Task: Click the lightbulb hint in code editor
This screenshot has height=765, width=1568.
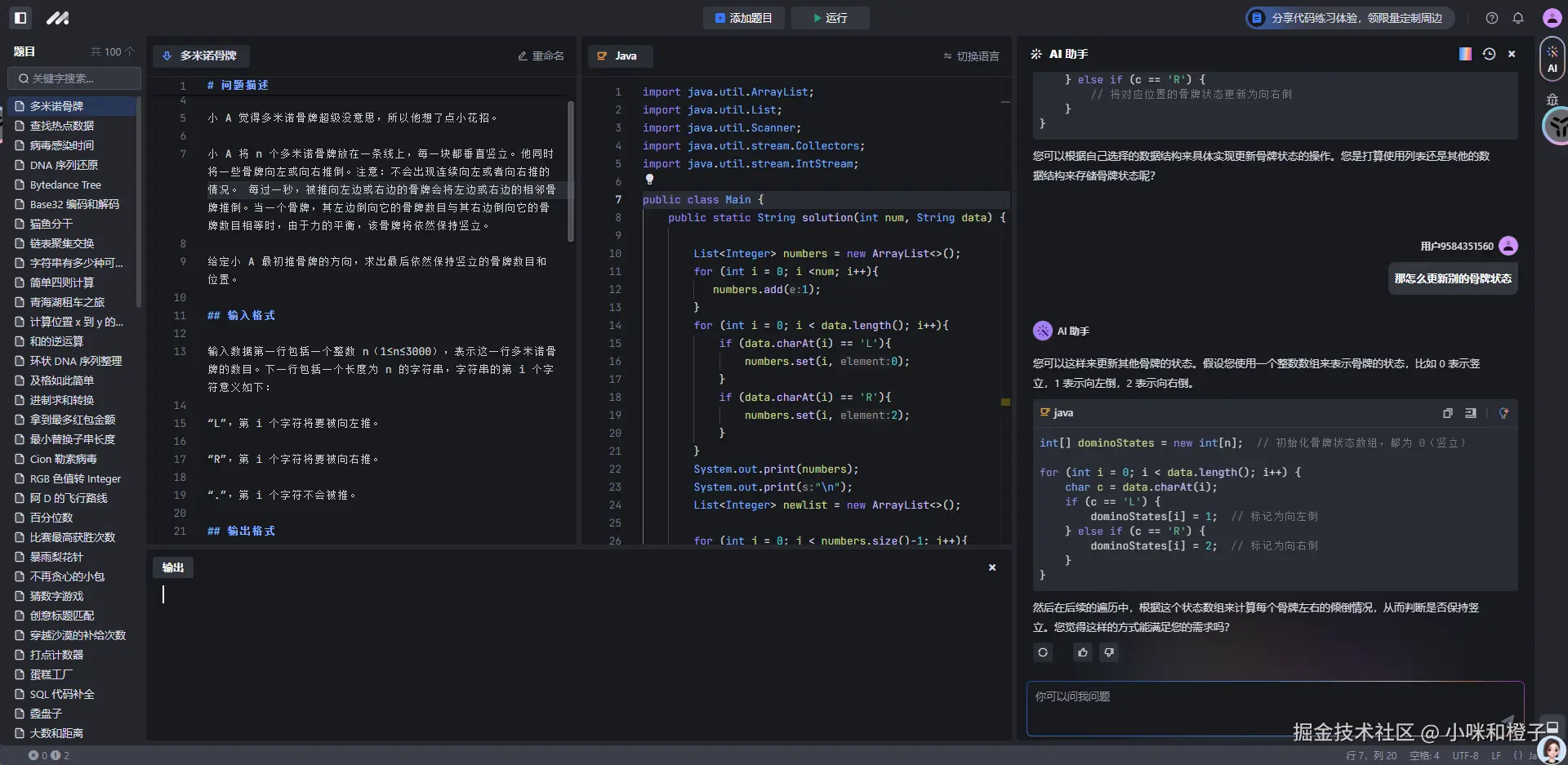Action: pyautogui.click(x=649, y=179)
